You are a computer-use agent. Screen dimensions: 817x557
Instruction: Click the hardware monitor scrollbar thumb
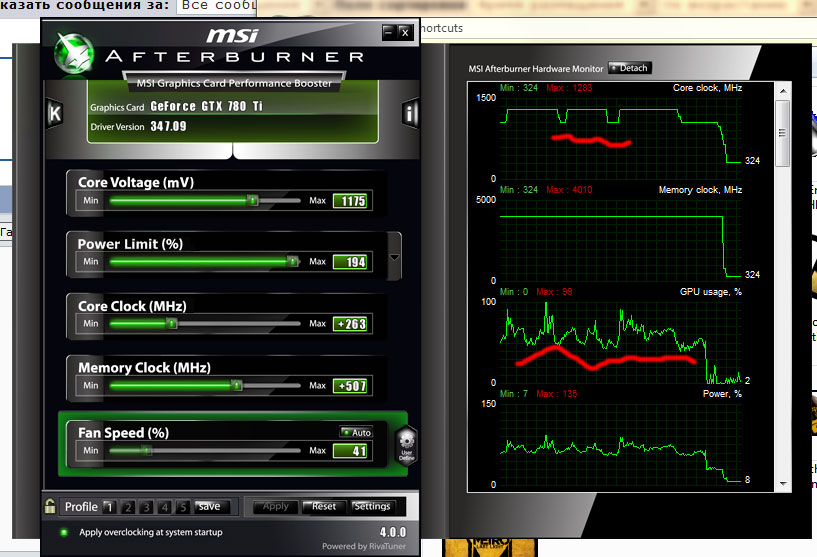click(783, 133)
